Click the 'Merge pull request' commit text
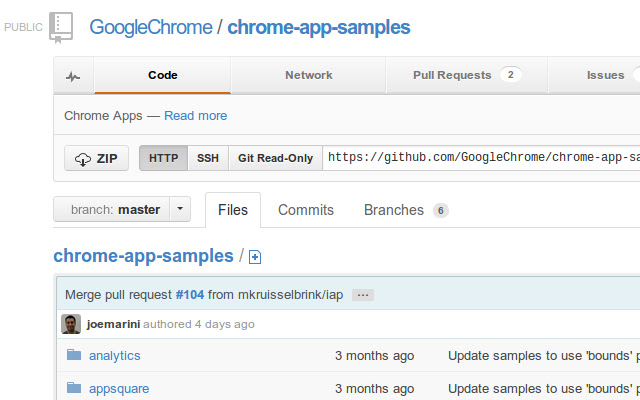 point(118,295)
